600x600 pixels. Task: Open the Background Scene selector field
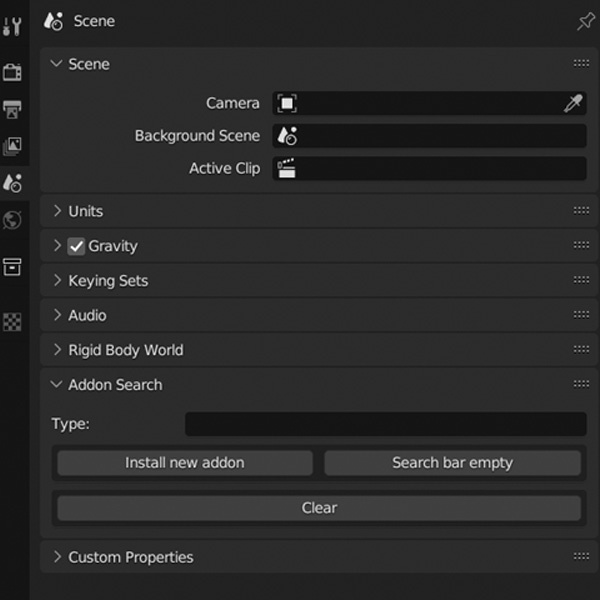tap(430, 136)
